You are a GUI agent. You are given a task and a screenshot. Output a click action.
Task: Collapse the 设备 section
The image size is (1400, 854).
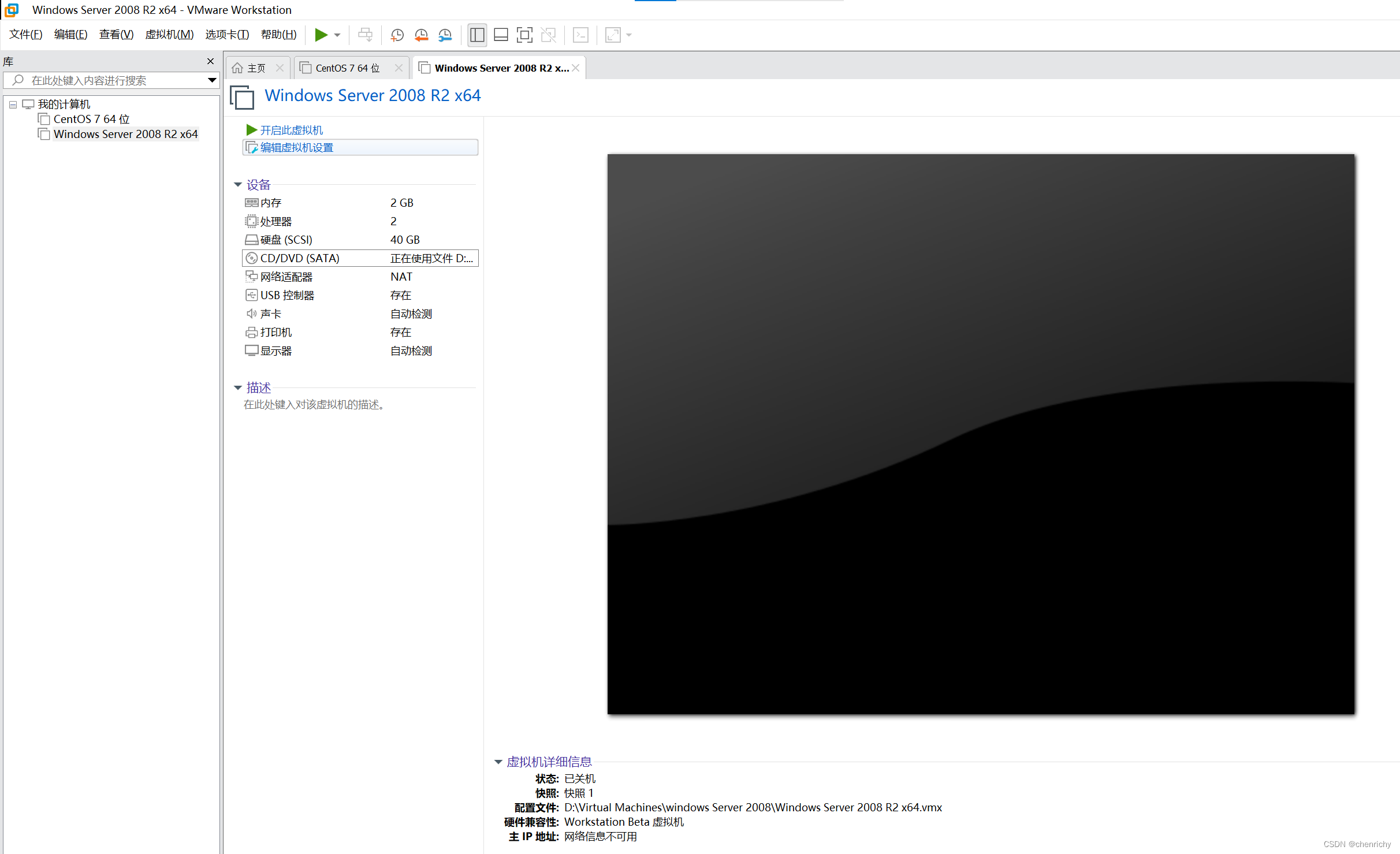[x=237, y=185]
